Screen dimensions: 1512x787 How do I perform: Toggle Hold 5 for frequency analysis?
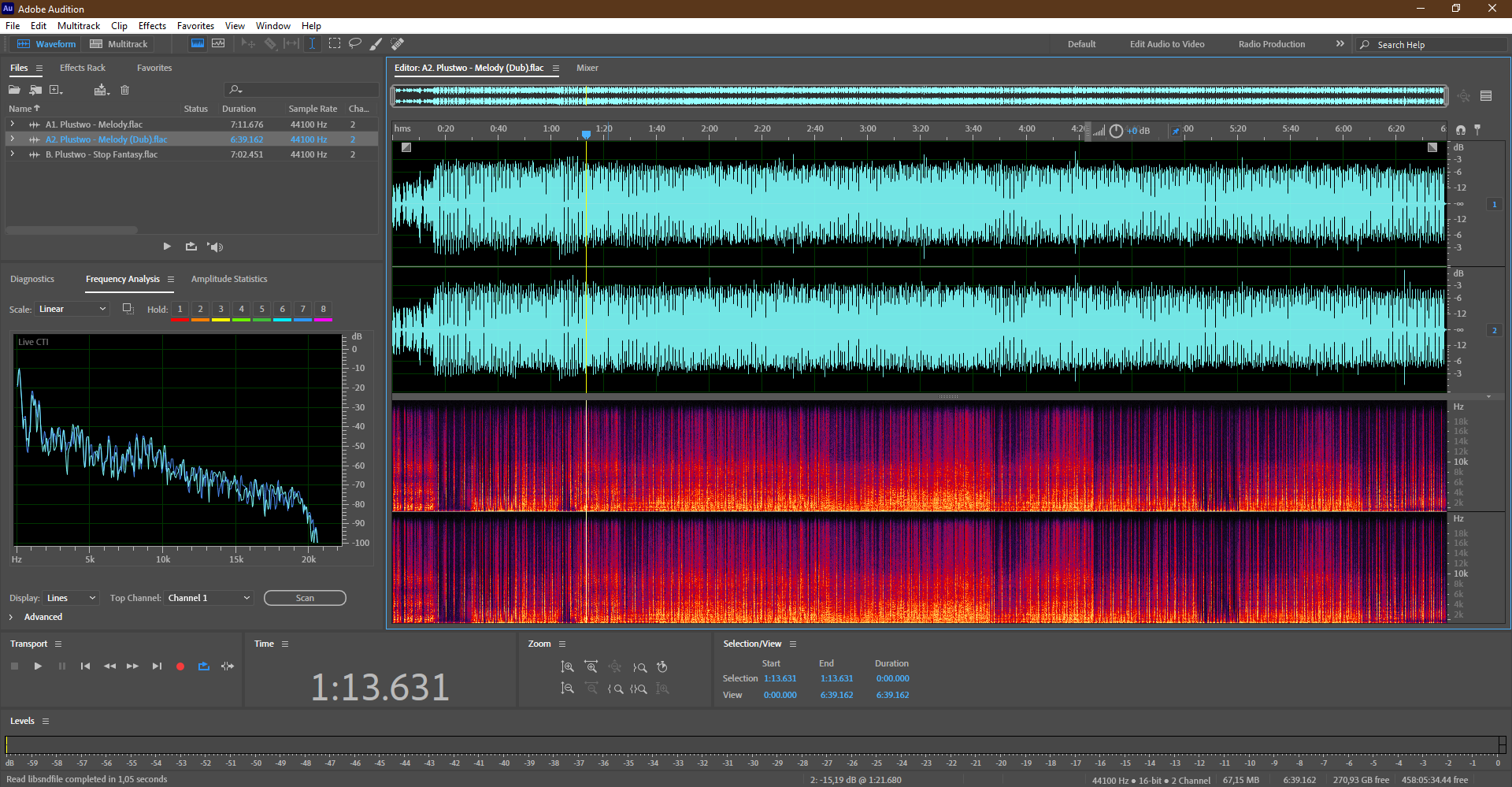(x=261, y=310)
